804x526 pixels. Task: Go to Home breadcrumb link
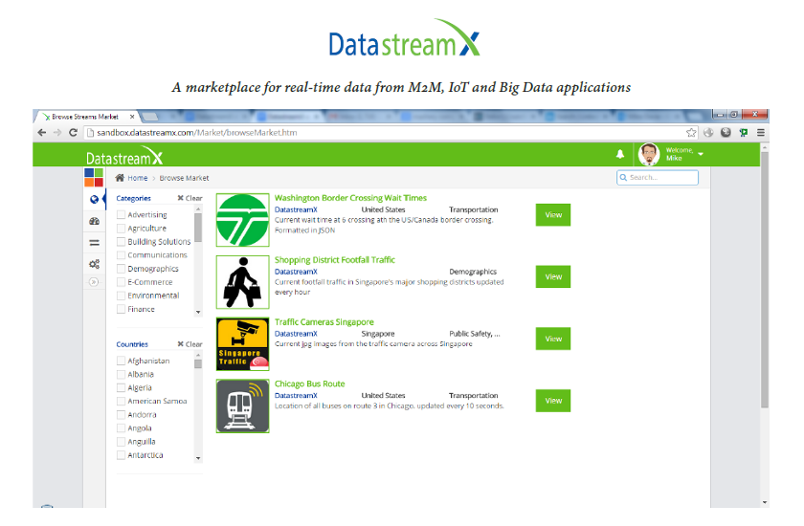(137, 178)
